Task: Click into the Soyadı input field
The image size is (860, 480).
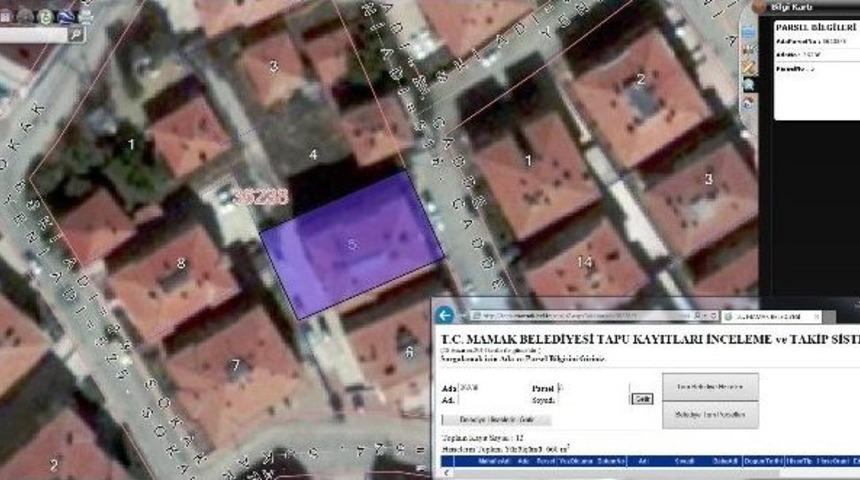Action: (593, 400)
